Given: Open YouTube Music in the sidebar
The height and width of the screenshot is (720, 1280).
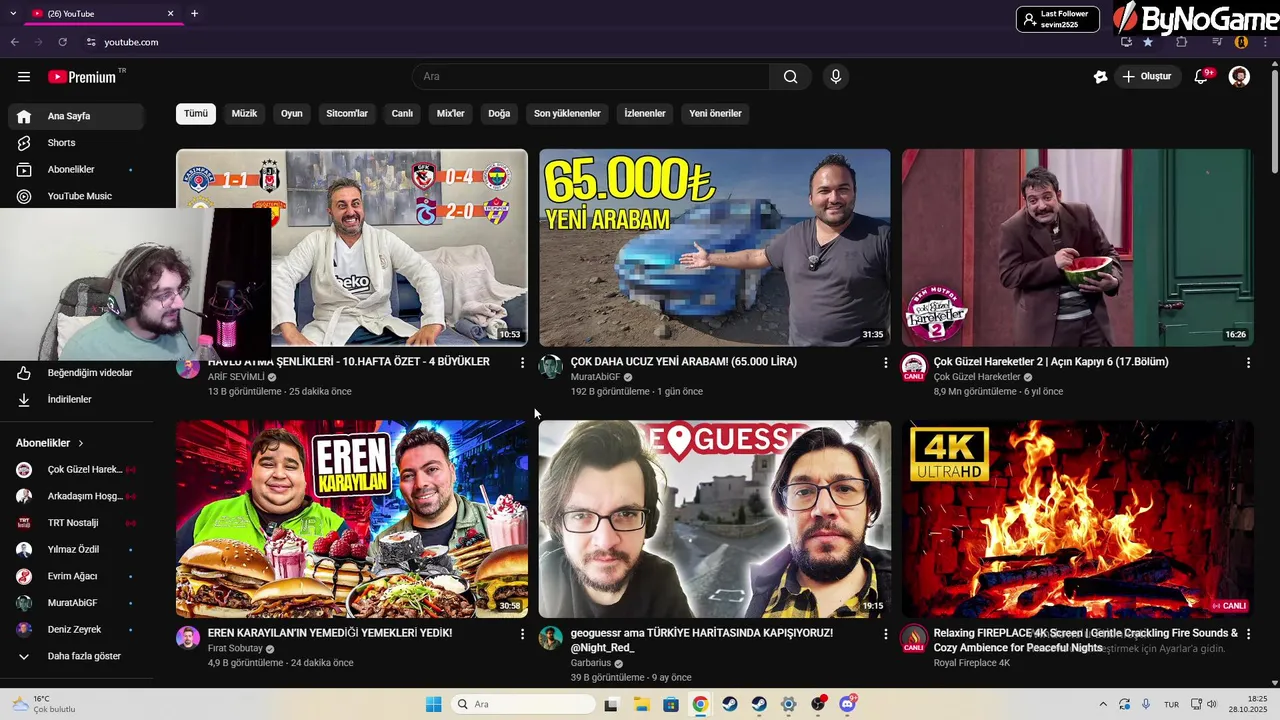Looking at the screenshot, I should [x=76, y=196].
